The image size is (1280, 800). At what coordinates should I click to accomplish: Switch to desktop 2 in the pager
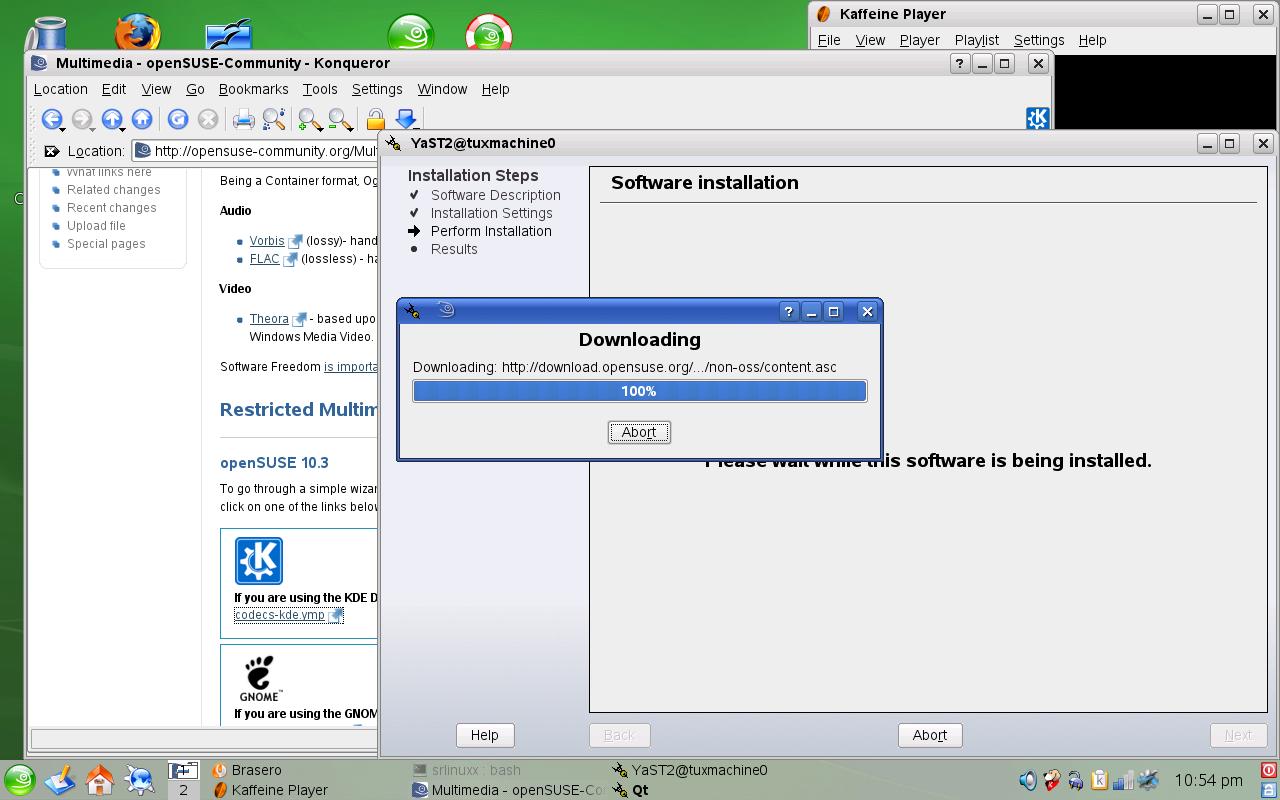183,789
